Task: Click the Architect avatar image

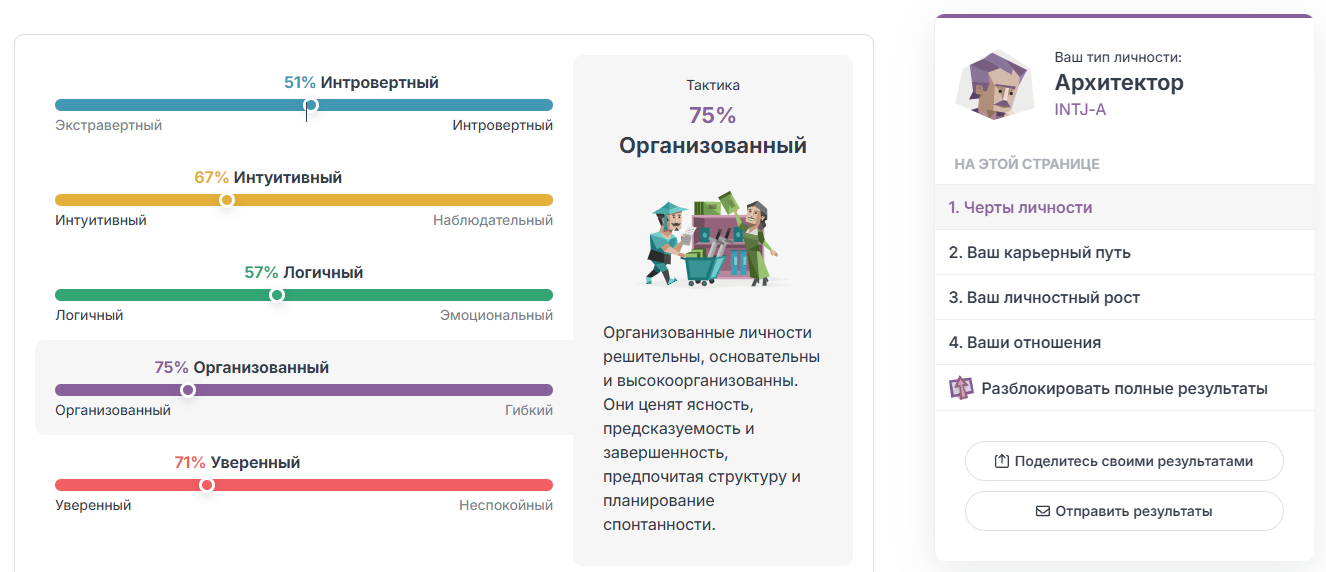Action: 995,83
